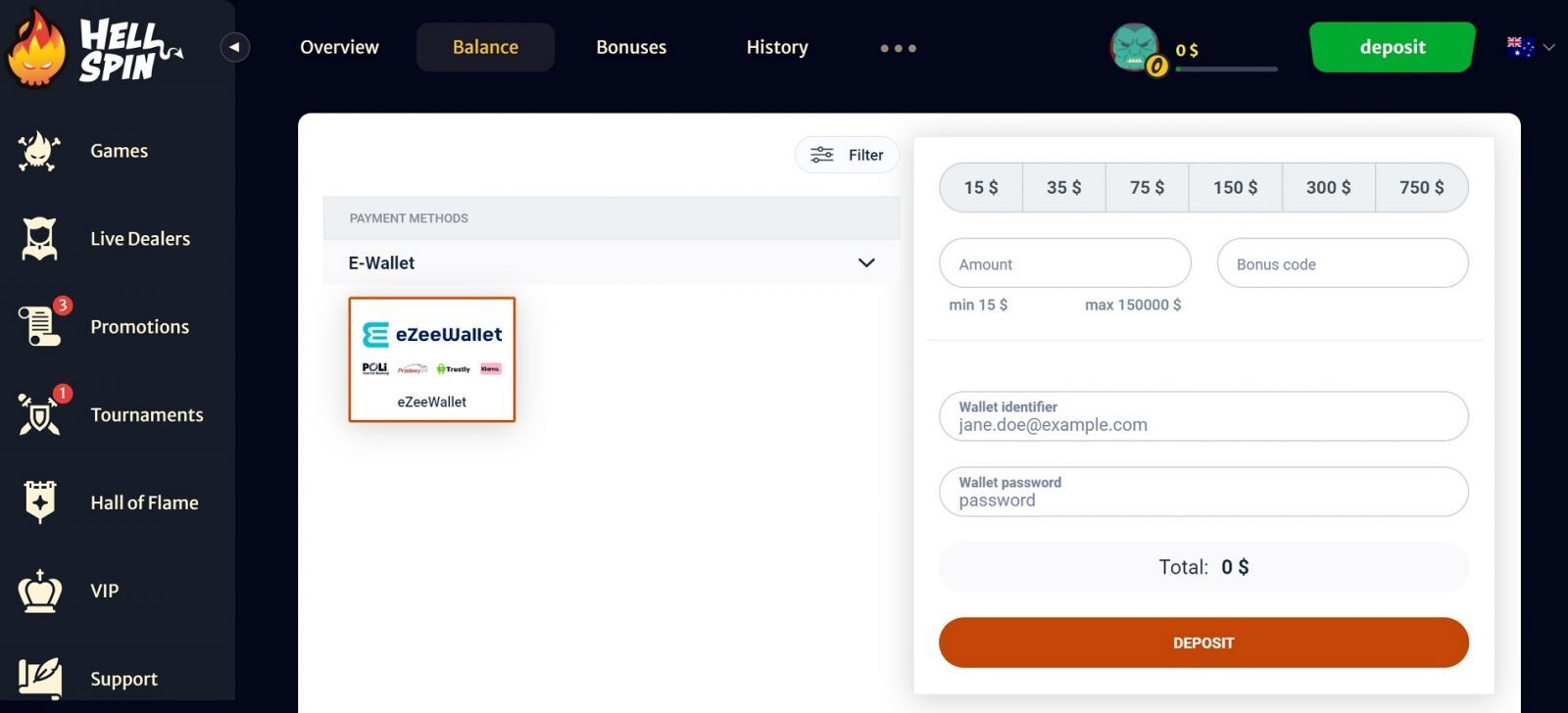Select the 15 $ preset amount
Image resolution: width=1568 pixels, height=713 pixels.
[x=981, y=187]
